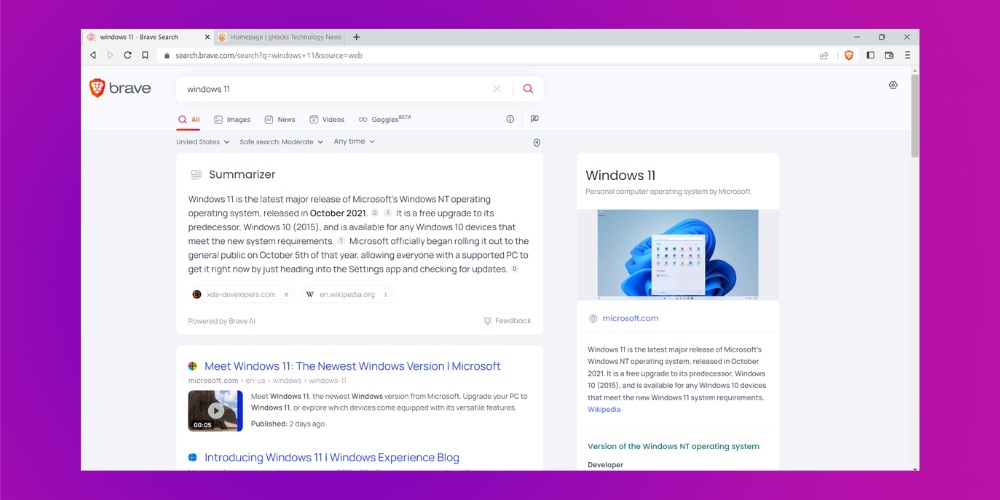The width and height of the screenshot is (1000, 500).
Task: Click the share icon in the address bar
Action: point(824,55)
